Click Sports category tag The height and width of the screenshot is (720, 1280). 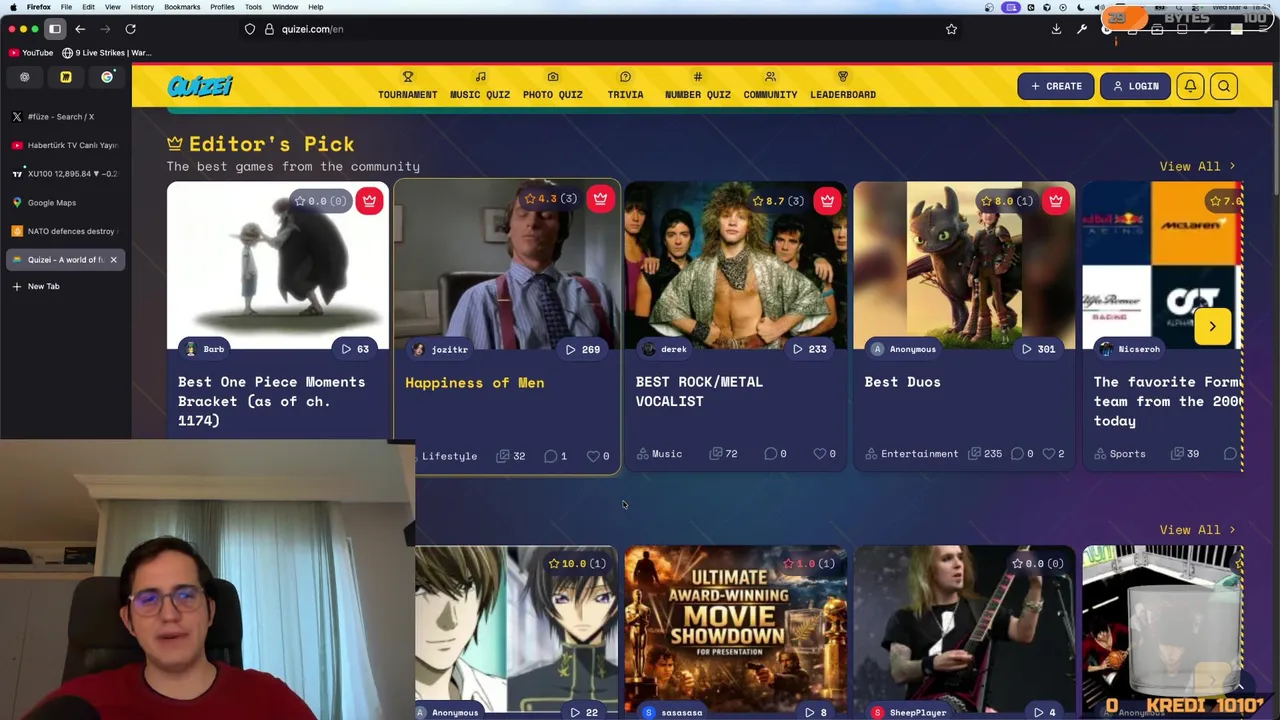tap(1120, 454)
